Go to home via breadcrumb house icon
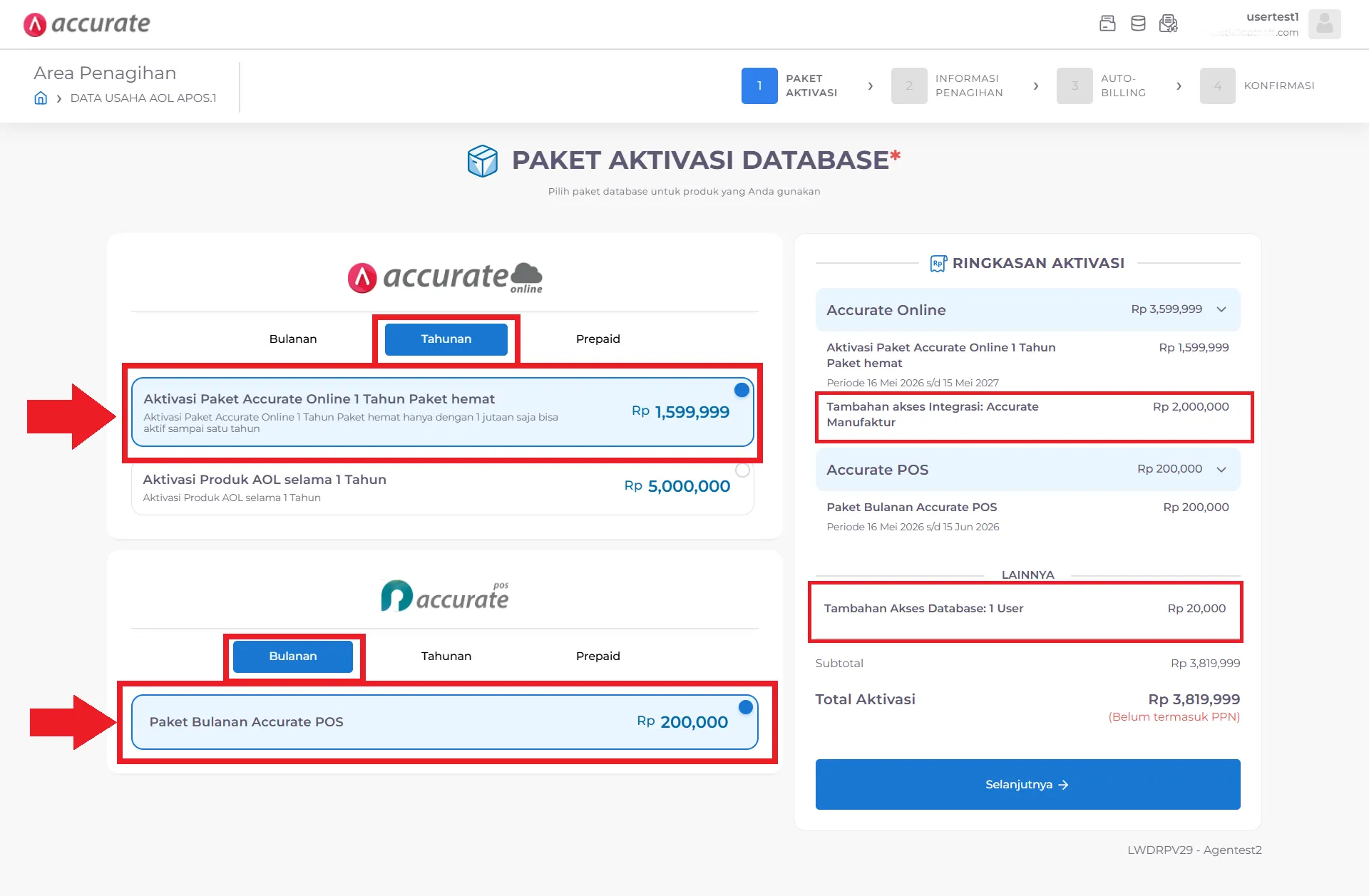This screenshot has height=896, width=1369. point(41,98)
